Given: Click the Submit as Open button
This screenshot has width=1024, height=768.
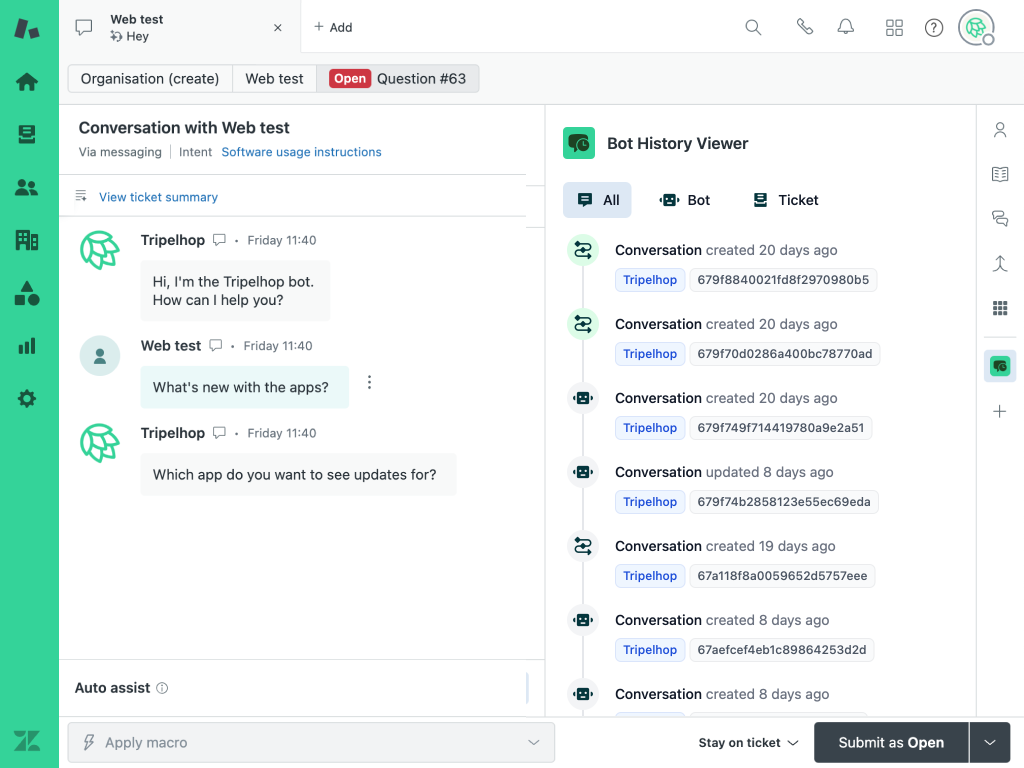Looking at the screenshot, I should [890, 743].
